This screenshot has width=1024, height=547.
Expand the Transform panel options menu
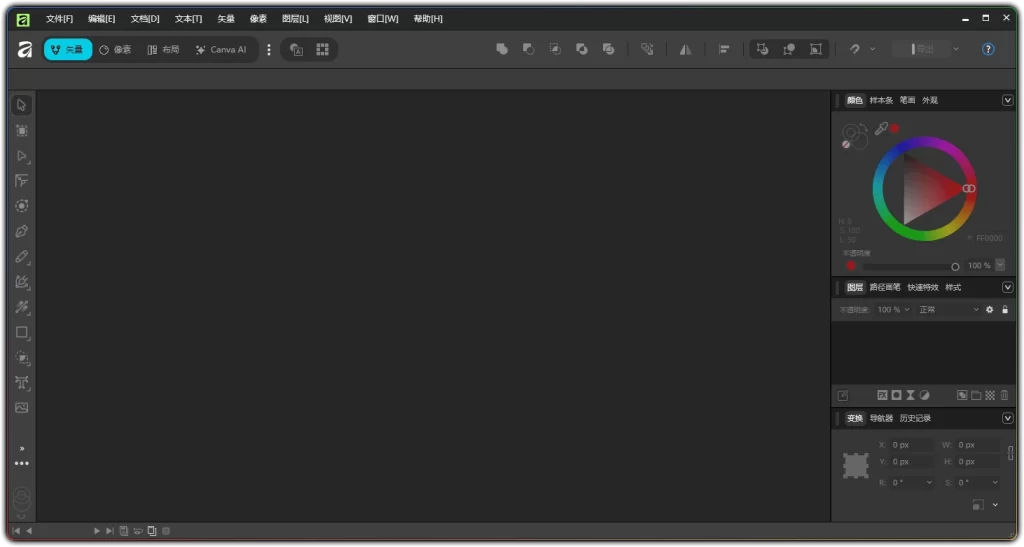(1008, 418)
